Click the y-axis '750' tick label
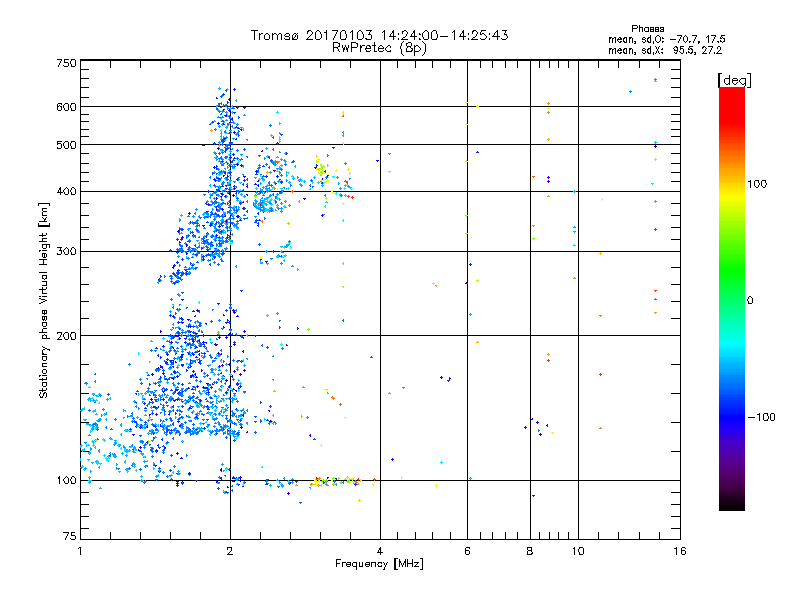 (67, 63)
